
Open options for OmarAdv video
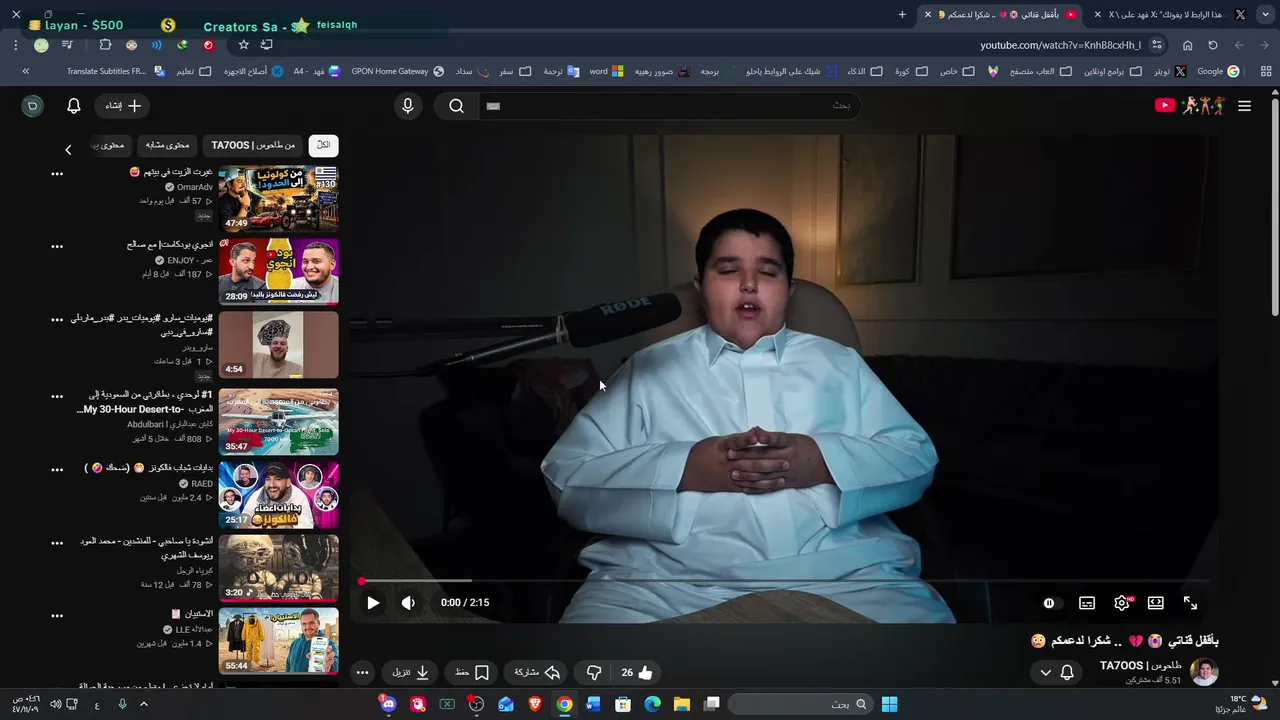click(x=57, y=174)
